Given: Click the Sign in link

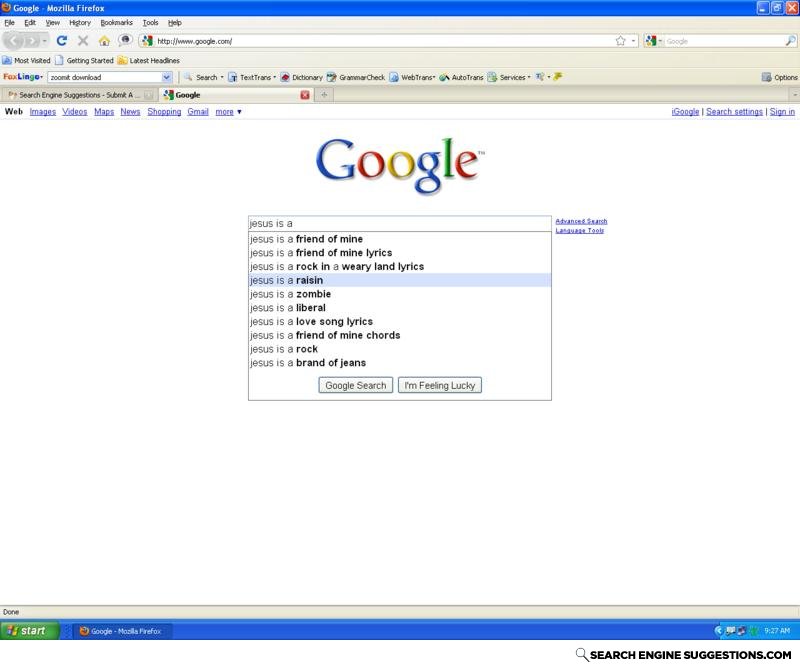Looking at the screenshot, I should point(782,112).
